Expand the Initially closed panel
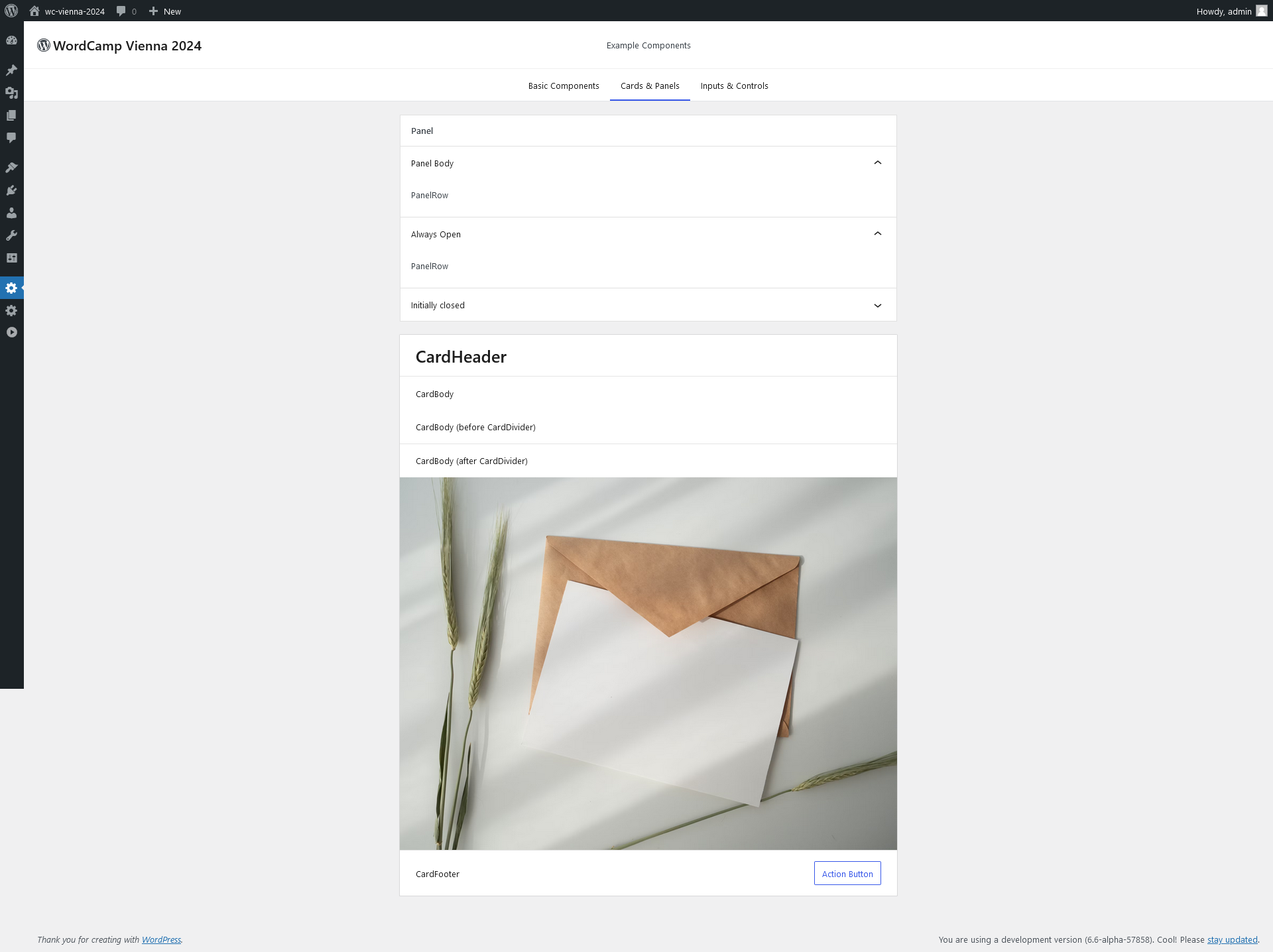The height and width of the screenshot is (952, 1273). point(877,305)
